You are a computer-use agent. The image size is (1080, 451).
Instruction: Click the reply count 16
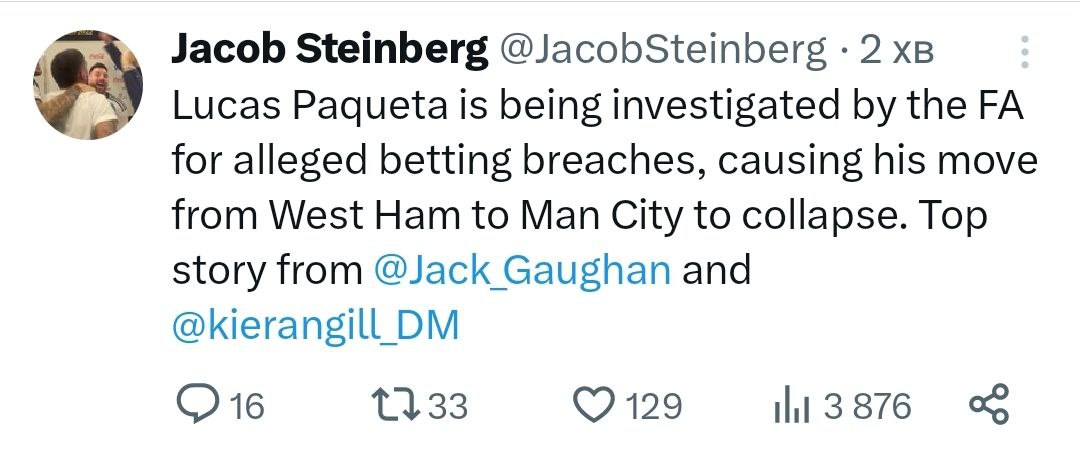(x=247, y=406)
